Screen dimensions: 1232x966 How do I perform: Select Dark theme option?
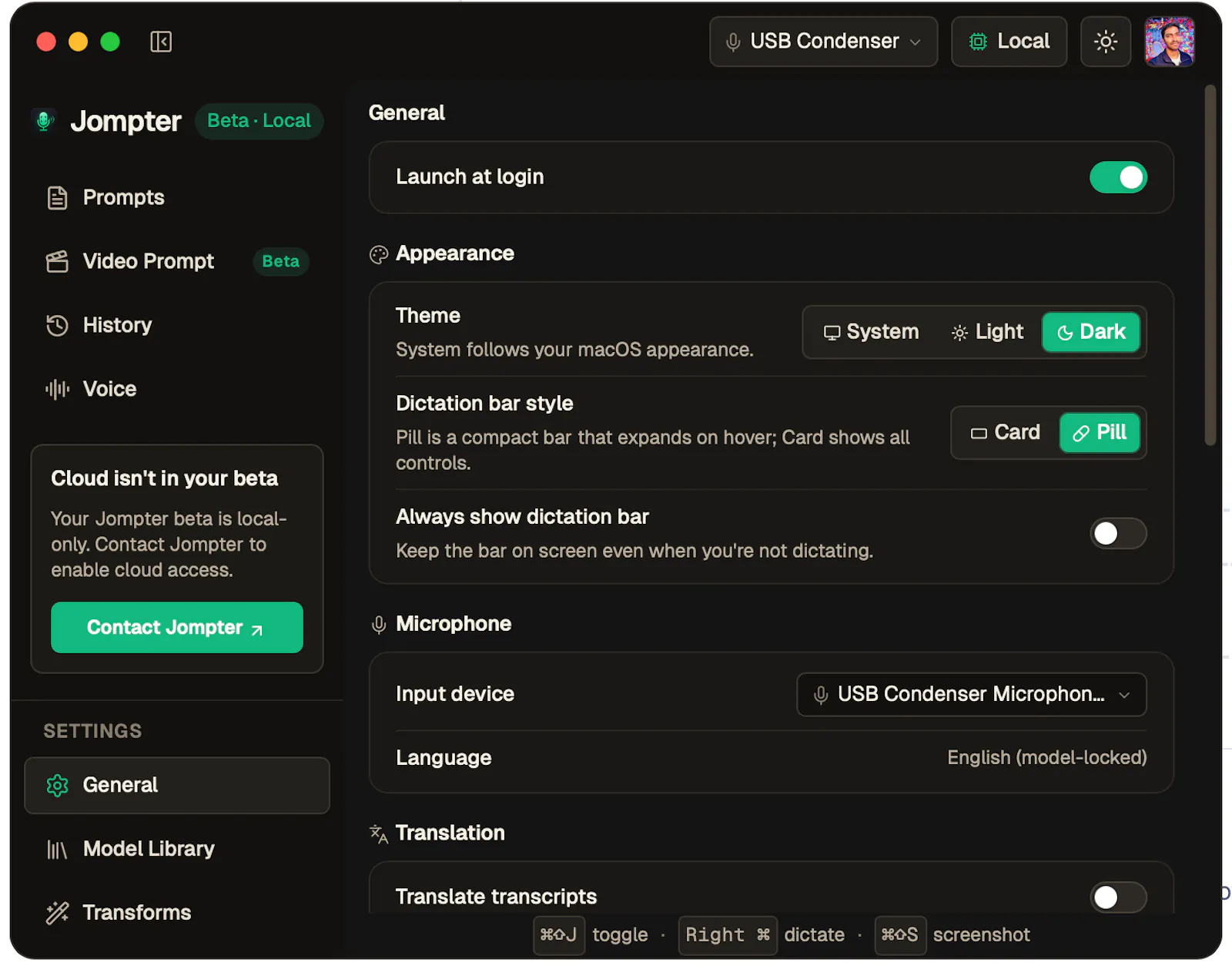click(x=1091, y=332)
